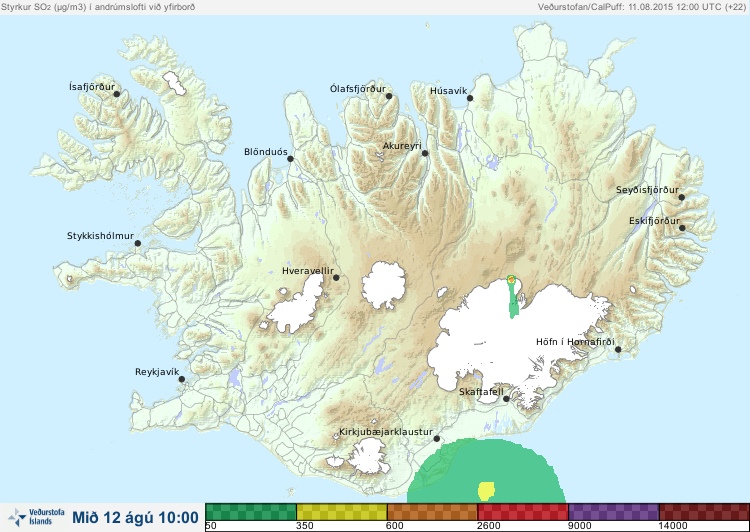Screen dimensions: 750x532
Task: Select the Ólafsfjörður town label
Action: pyautogui.click(x=358, y=89)
